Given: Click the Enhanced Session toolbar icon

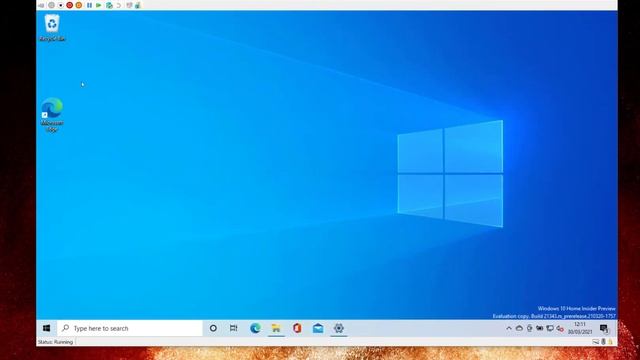Looking at the screenshot, I should pyautogui.click(x=129, y=5).
